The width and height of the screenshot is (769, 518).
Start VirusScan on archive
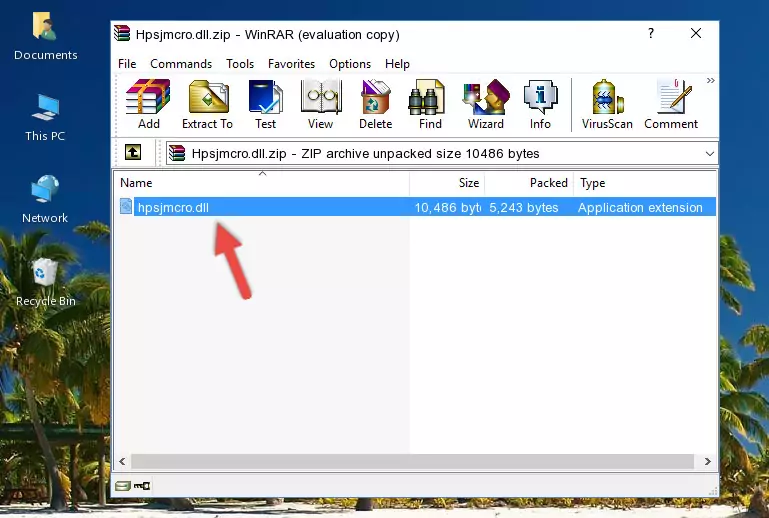607,104
